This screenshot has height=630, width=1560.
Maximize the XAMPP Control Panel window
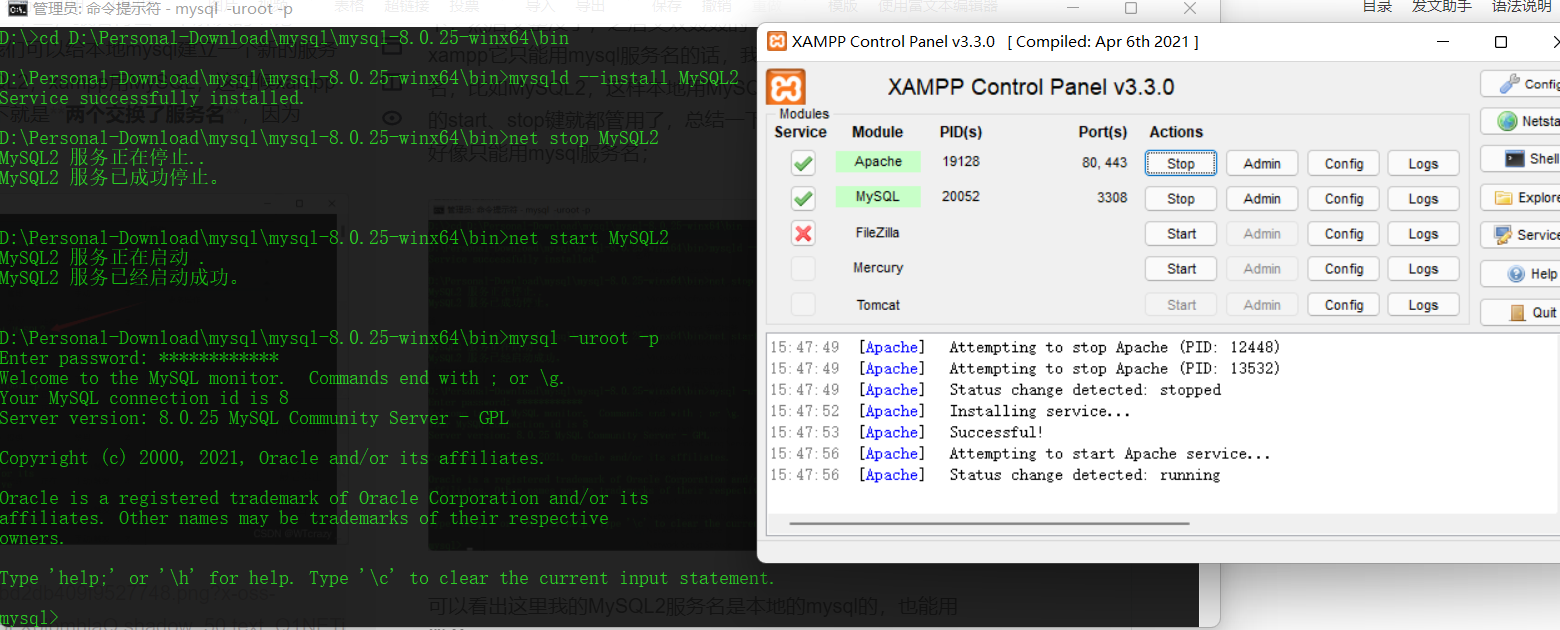1501,42
